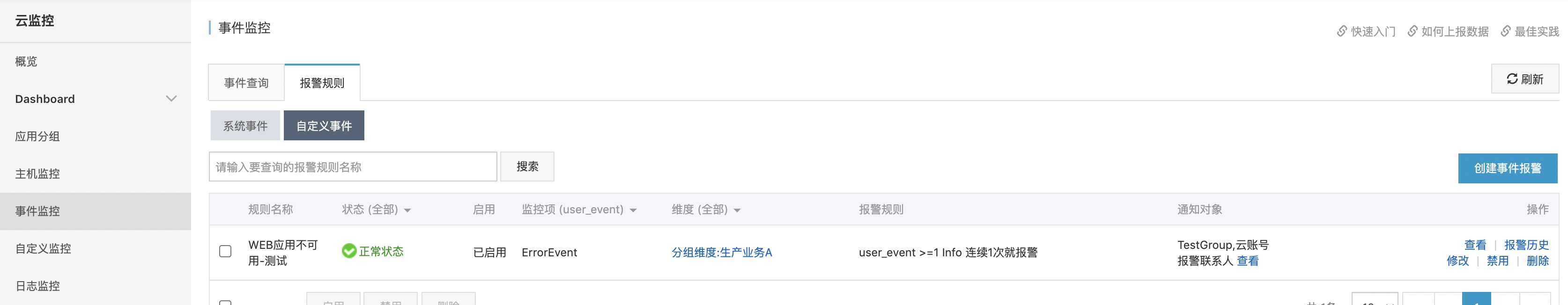Click the green 正常状态 status icon
Screen dimensions: 1568x305
(x=349, y=251)
